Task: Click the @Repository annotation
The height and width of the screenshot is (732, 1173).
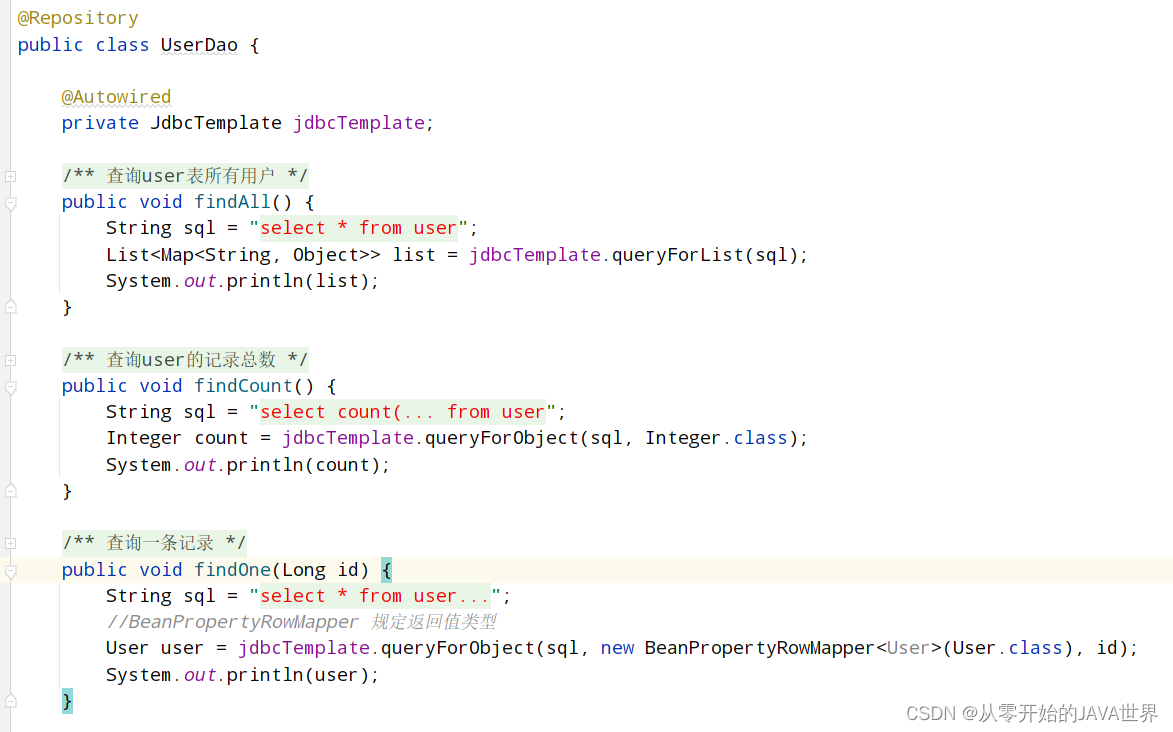Action: [x=78, y=18]
